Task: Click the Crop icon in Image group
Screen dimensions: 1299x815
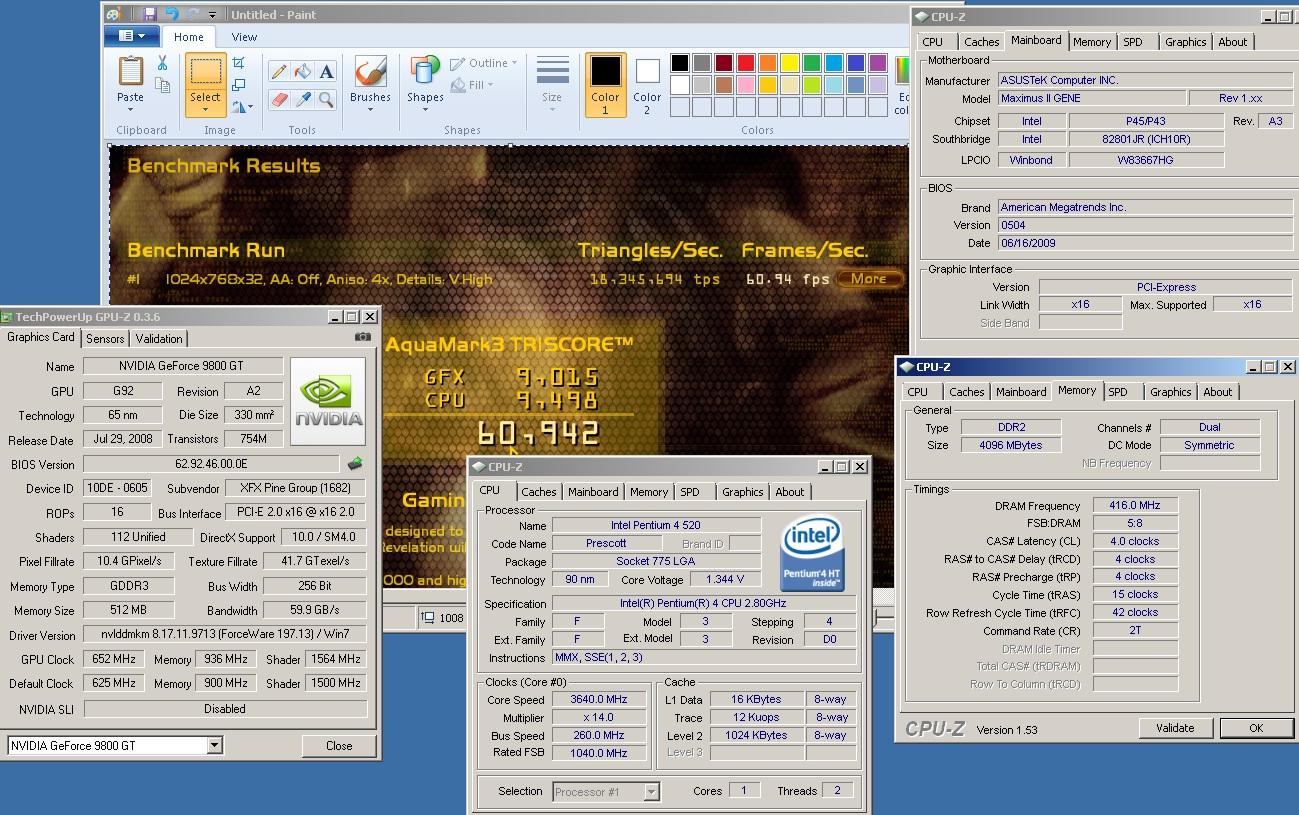Action: coord(239,63)
